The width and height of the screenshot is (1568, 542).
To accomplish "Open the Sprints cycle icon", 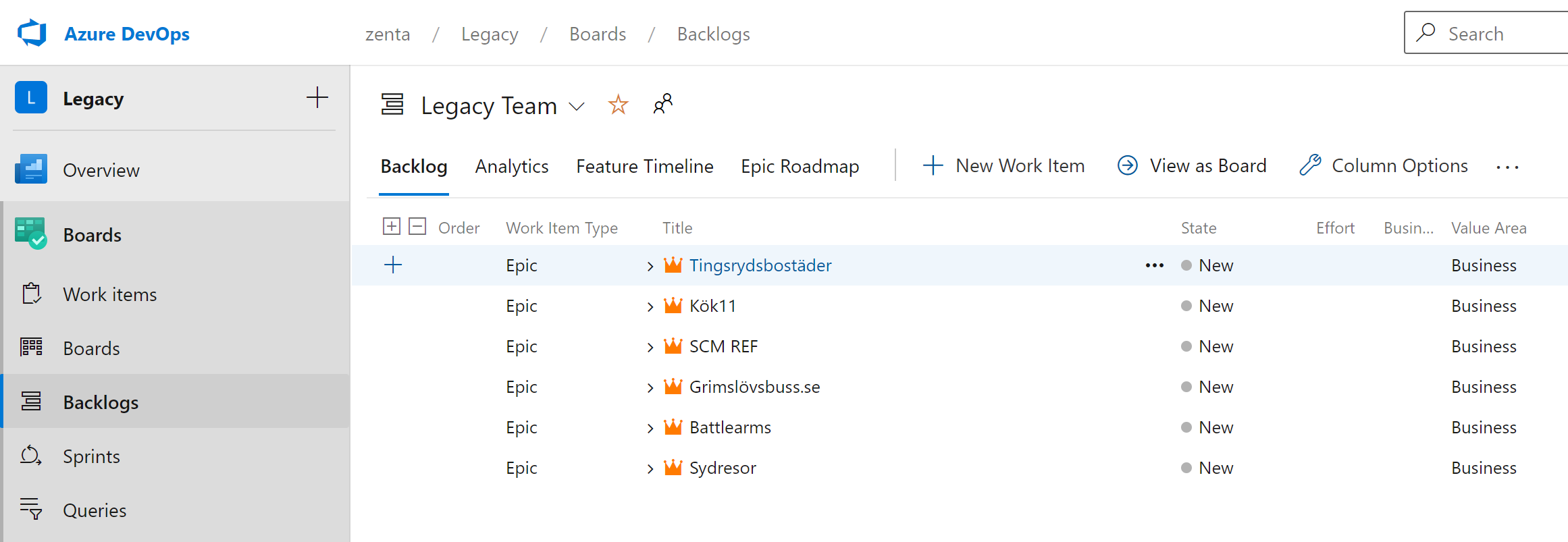I will coord(31,456).
